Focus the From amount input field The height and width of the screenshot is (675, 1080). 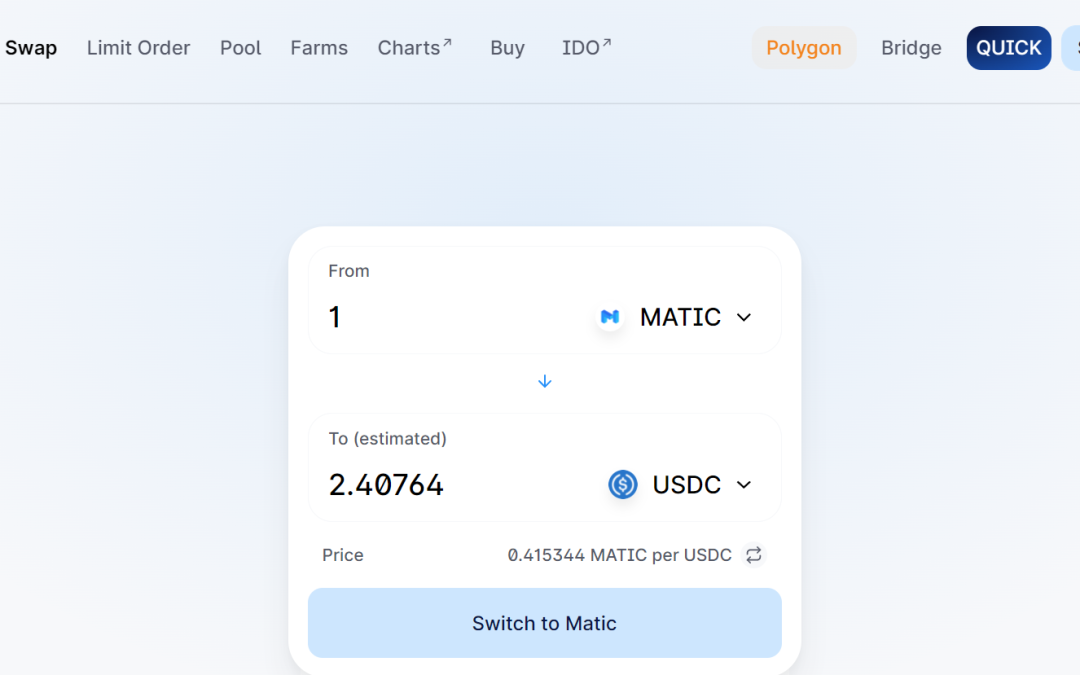(x=455, y=318)
